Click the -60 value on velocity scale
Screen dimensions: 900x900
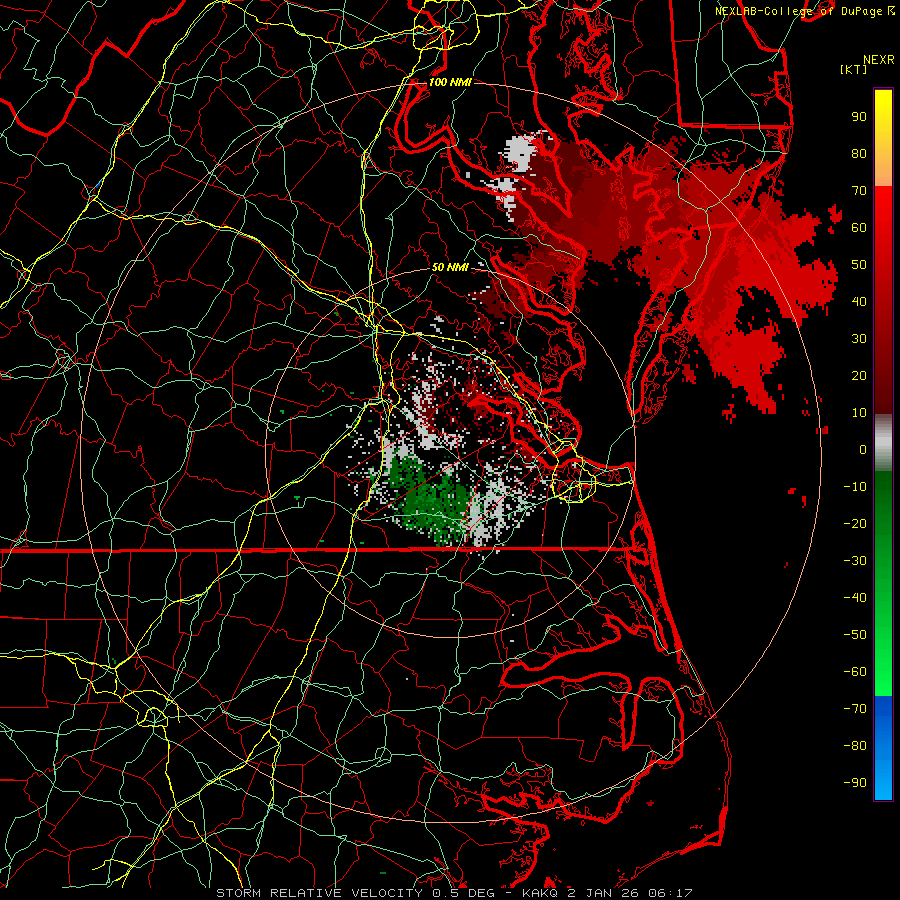coord(855,672)
